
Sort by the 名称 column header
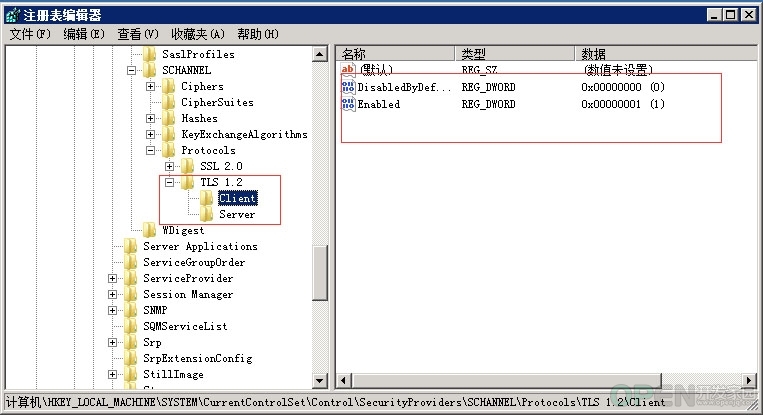pos(396,54)
